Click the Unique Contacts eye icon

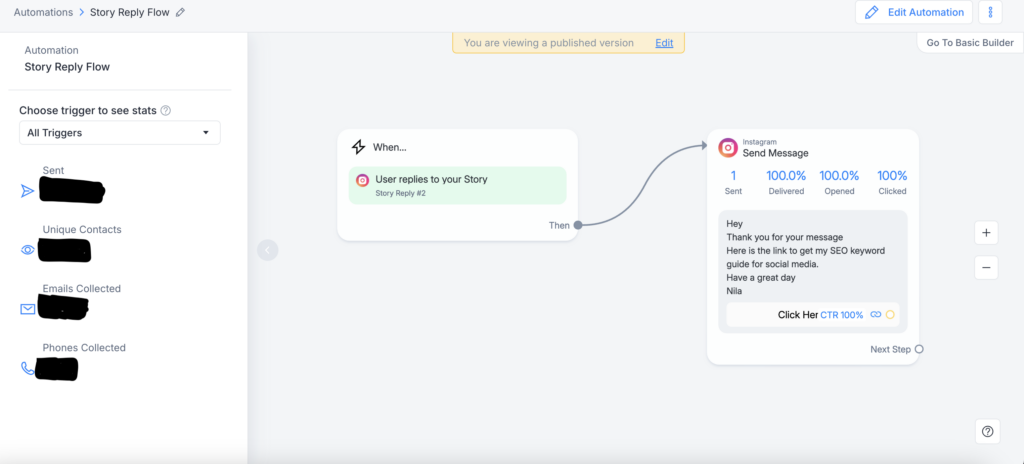27,250
